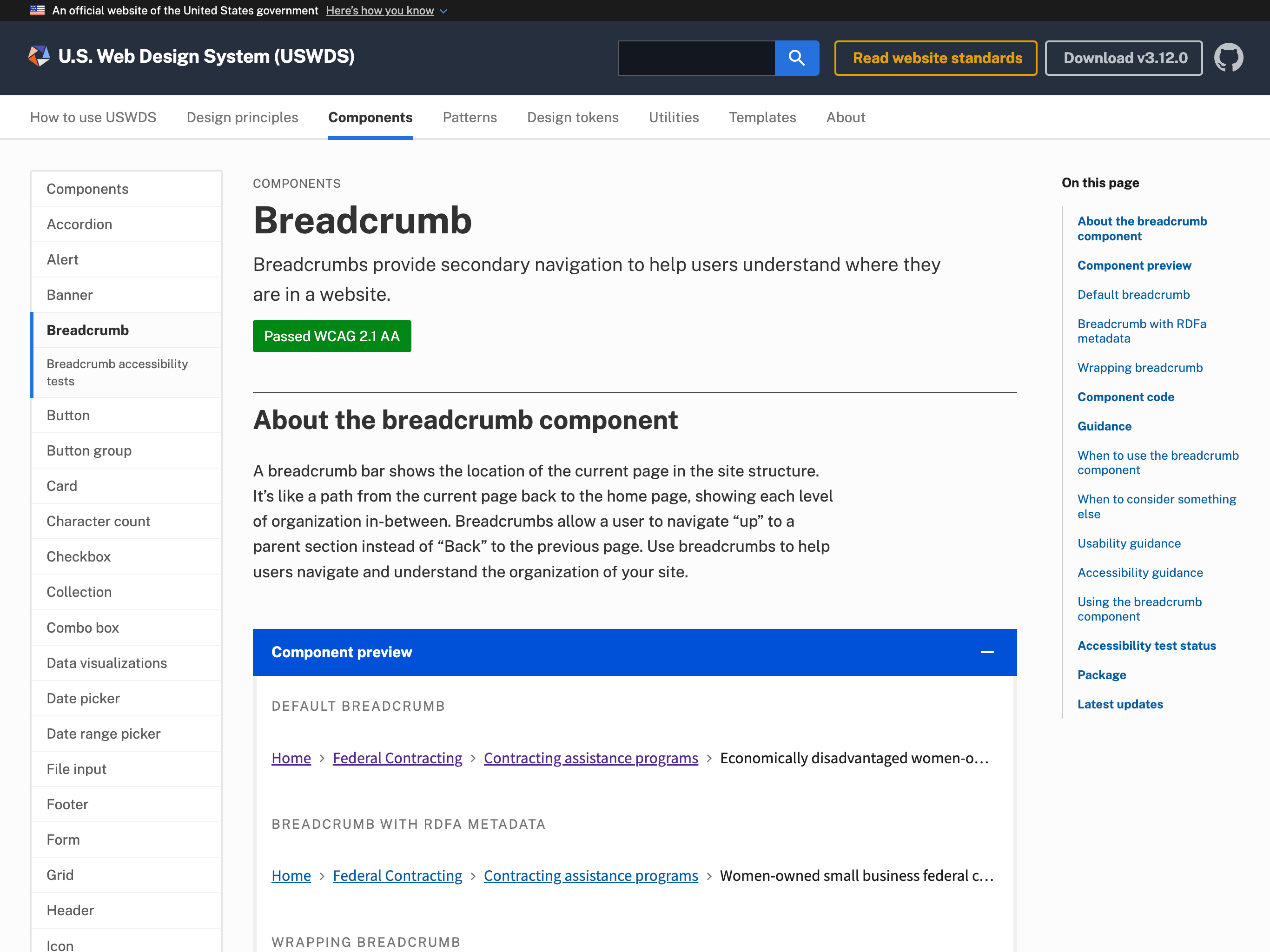1270x952 pixels.
Task: Open About nav item
Action: [845, 117]
